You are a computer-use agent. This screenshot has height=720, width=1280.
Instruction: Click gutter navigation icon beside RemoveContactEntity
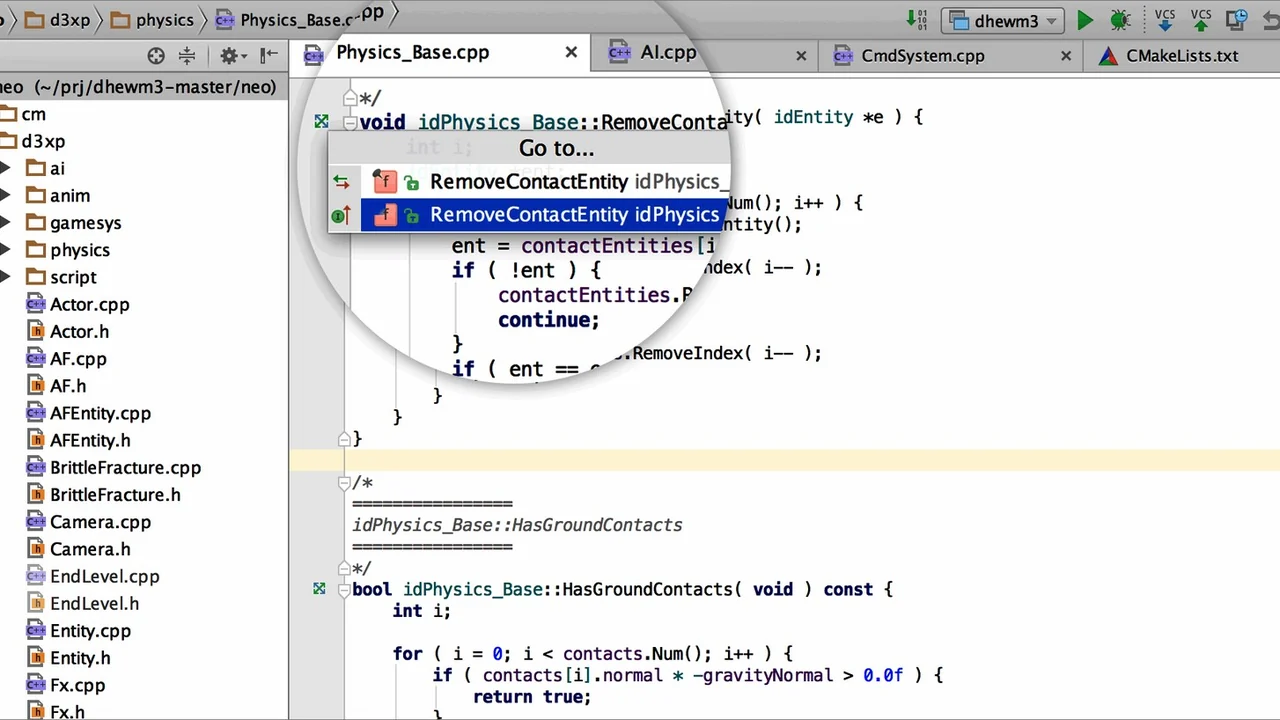coord(321,122)
